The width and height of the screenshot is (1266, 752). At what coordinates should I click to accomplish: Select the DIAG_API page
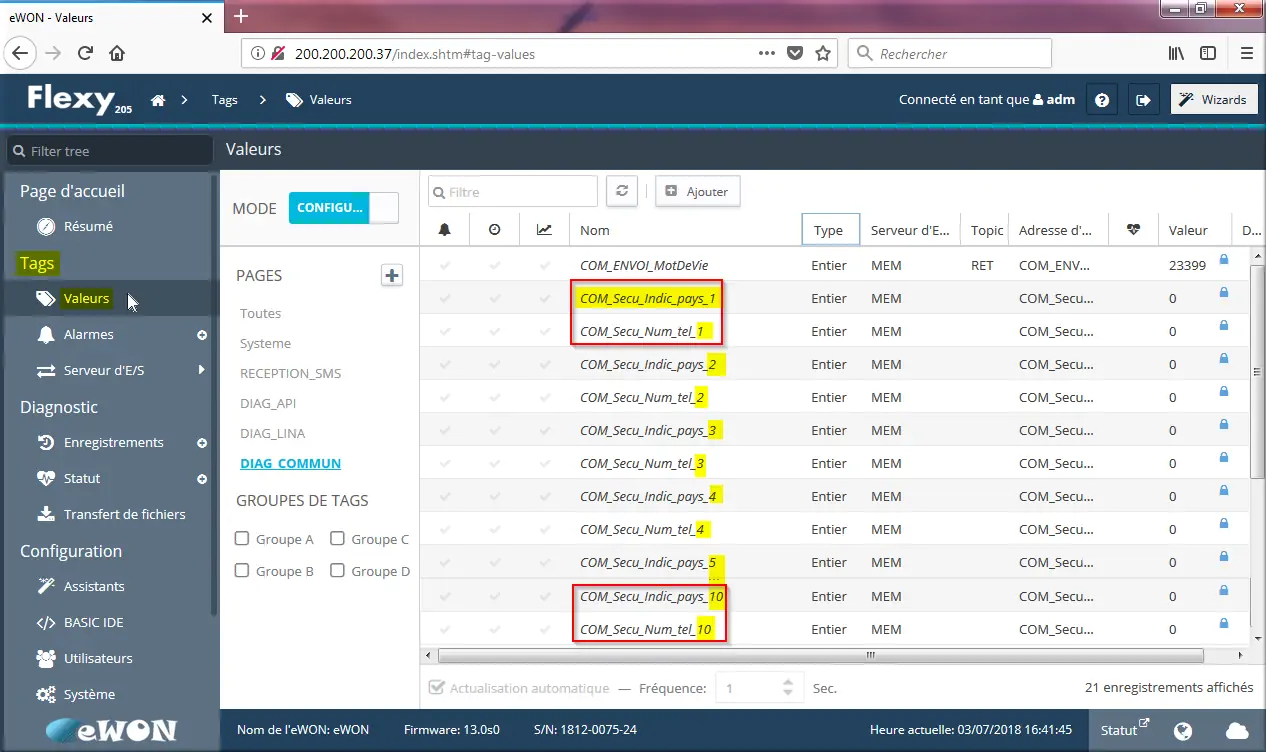pos(268,403)
